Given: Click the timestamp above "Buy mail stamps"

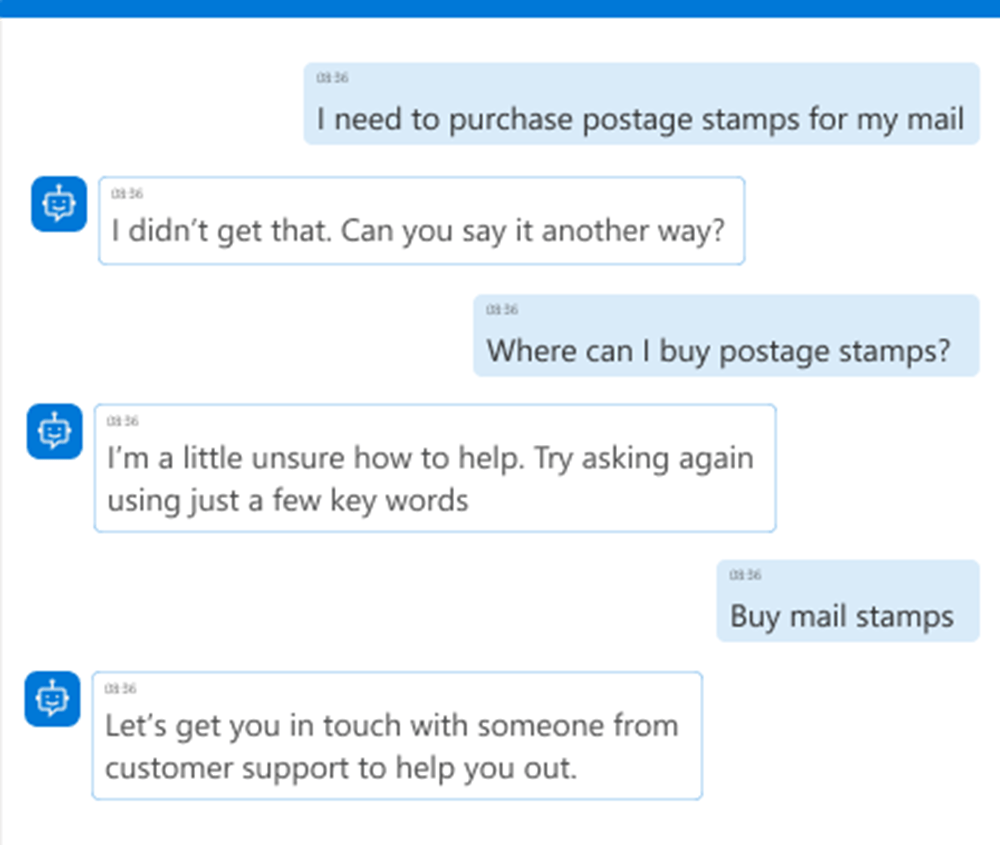Looking at the screenshot, I should pyautogui.click(x=745, y=575).
